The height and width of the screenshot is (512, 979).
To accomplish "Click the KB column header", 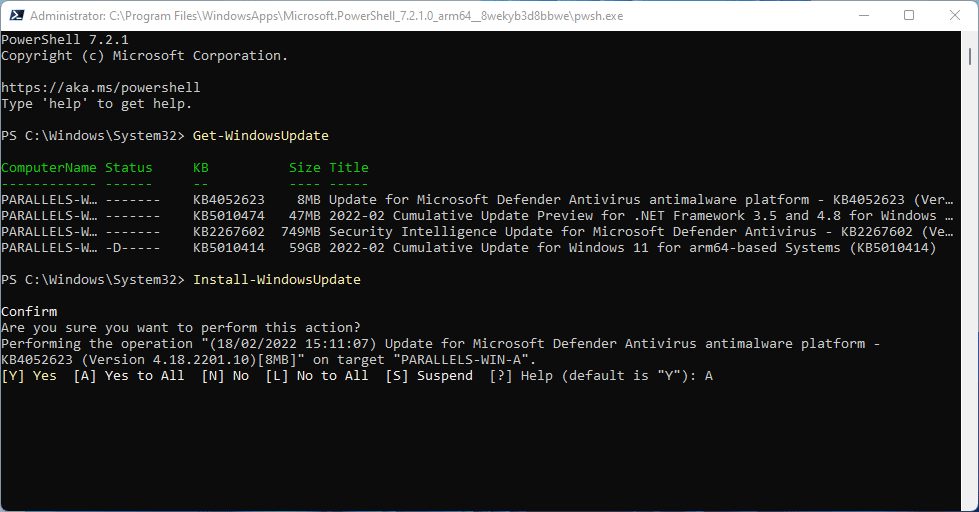I will pos(201,167).
